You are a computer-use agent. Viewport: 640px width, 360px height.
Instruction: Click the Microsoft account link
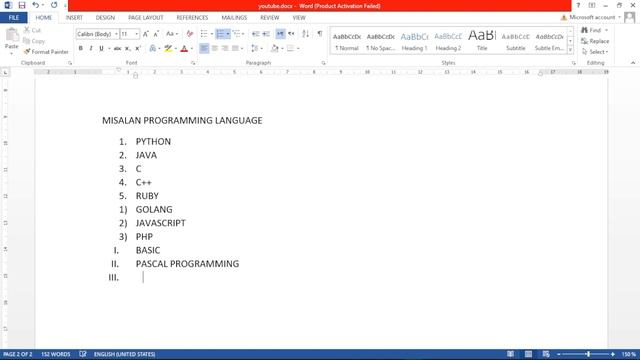point(592,17)
